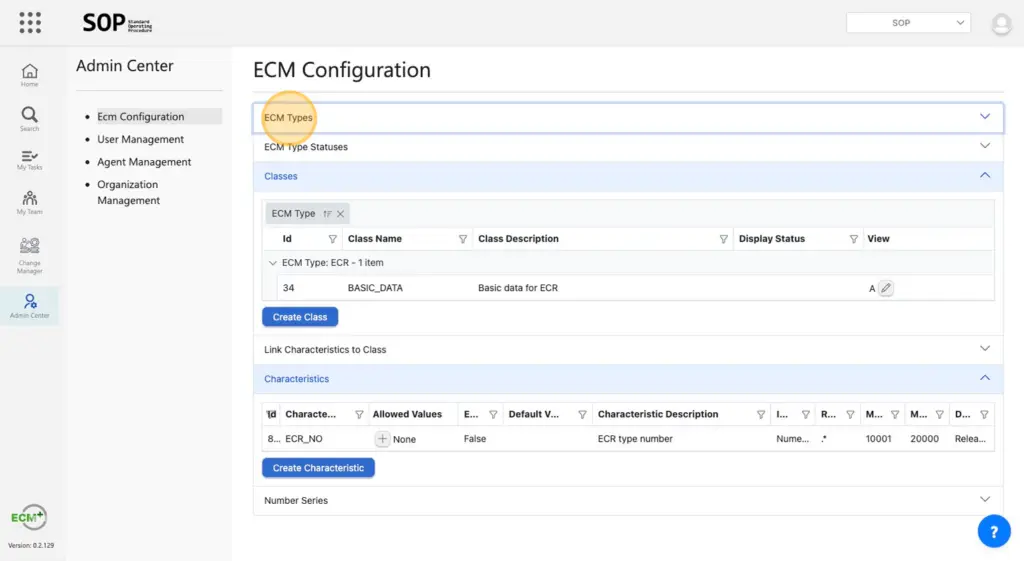Open the apps grid menu icon

coord(30,22)
